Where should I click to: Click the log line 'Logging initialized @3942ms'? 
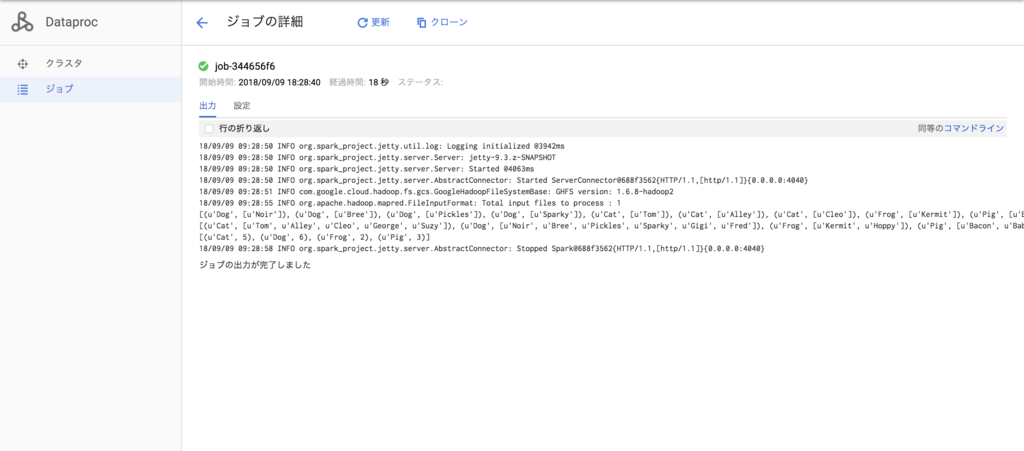coord(382,146)
